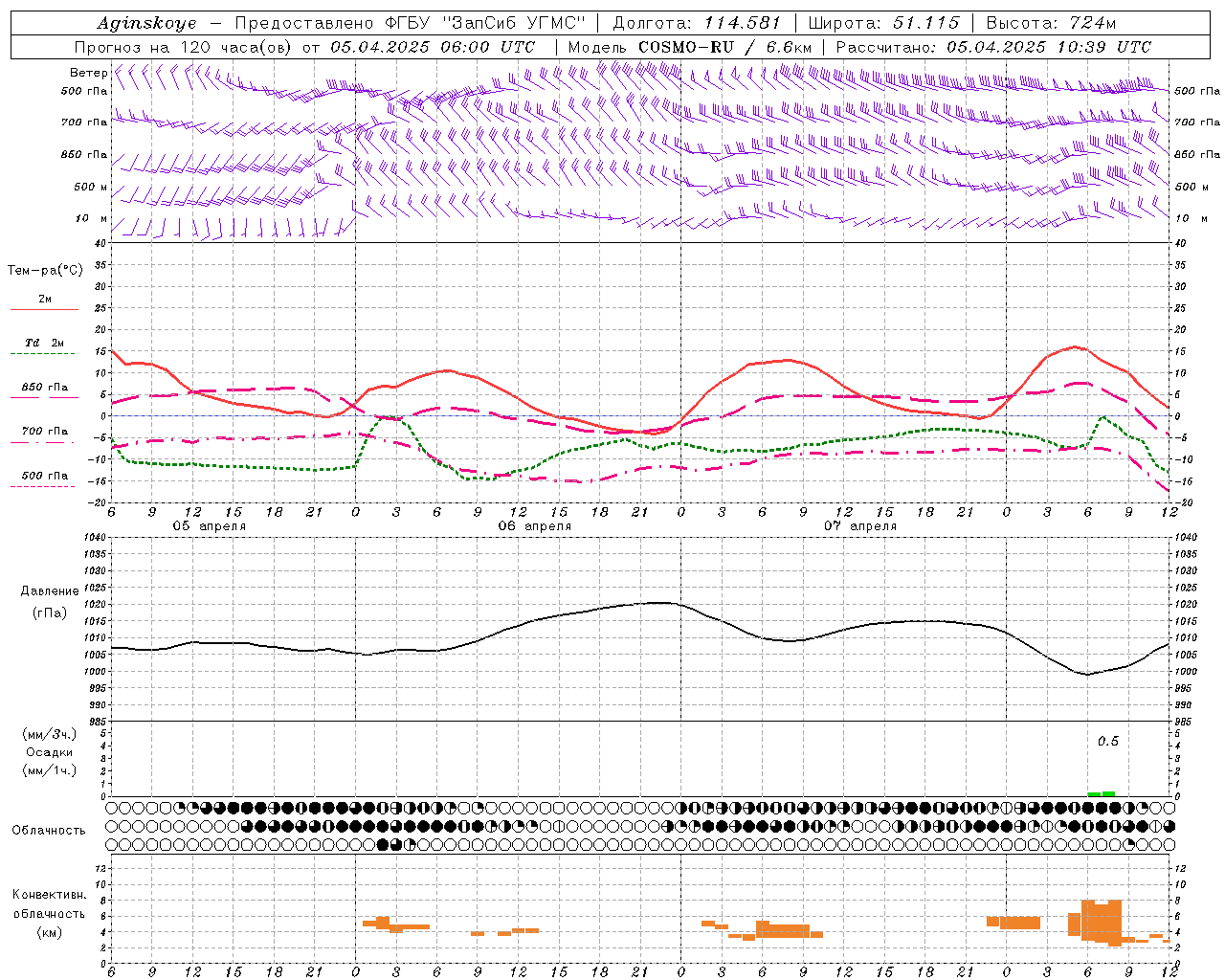Viewport: 1225px width, 980px height.
Task: Click the latitude value "Широта: 51.115"
Action: [x=883, y=23]
